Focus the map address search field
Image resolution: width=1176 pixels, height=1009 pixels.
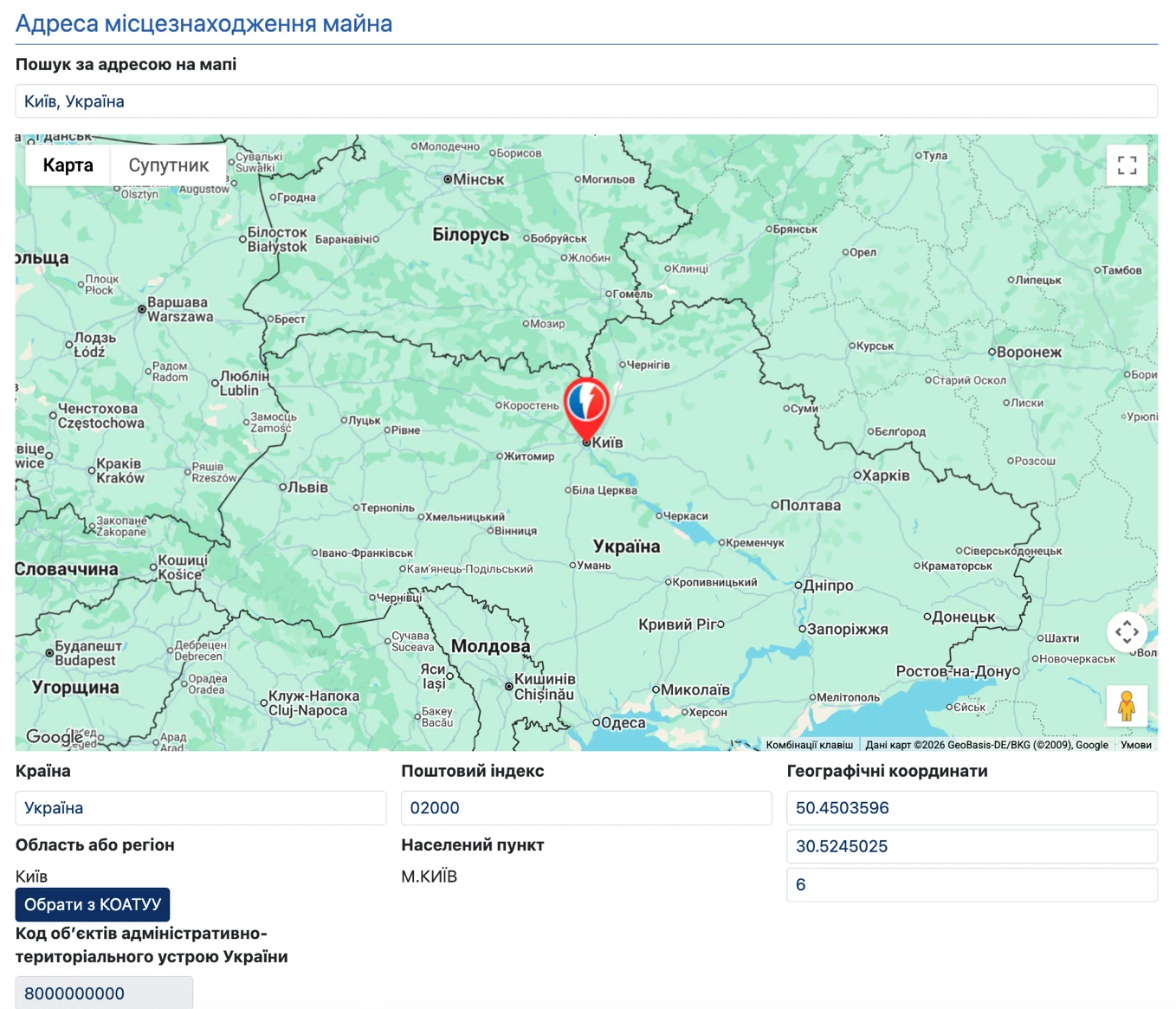586,101
